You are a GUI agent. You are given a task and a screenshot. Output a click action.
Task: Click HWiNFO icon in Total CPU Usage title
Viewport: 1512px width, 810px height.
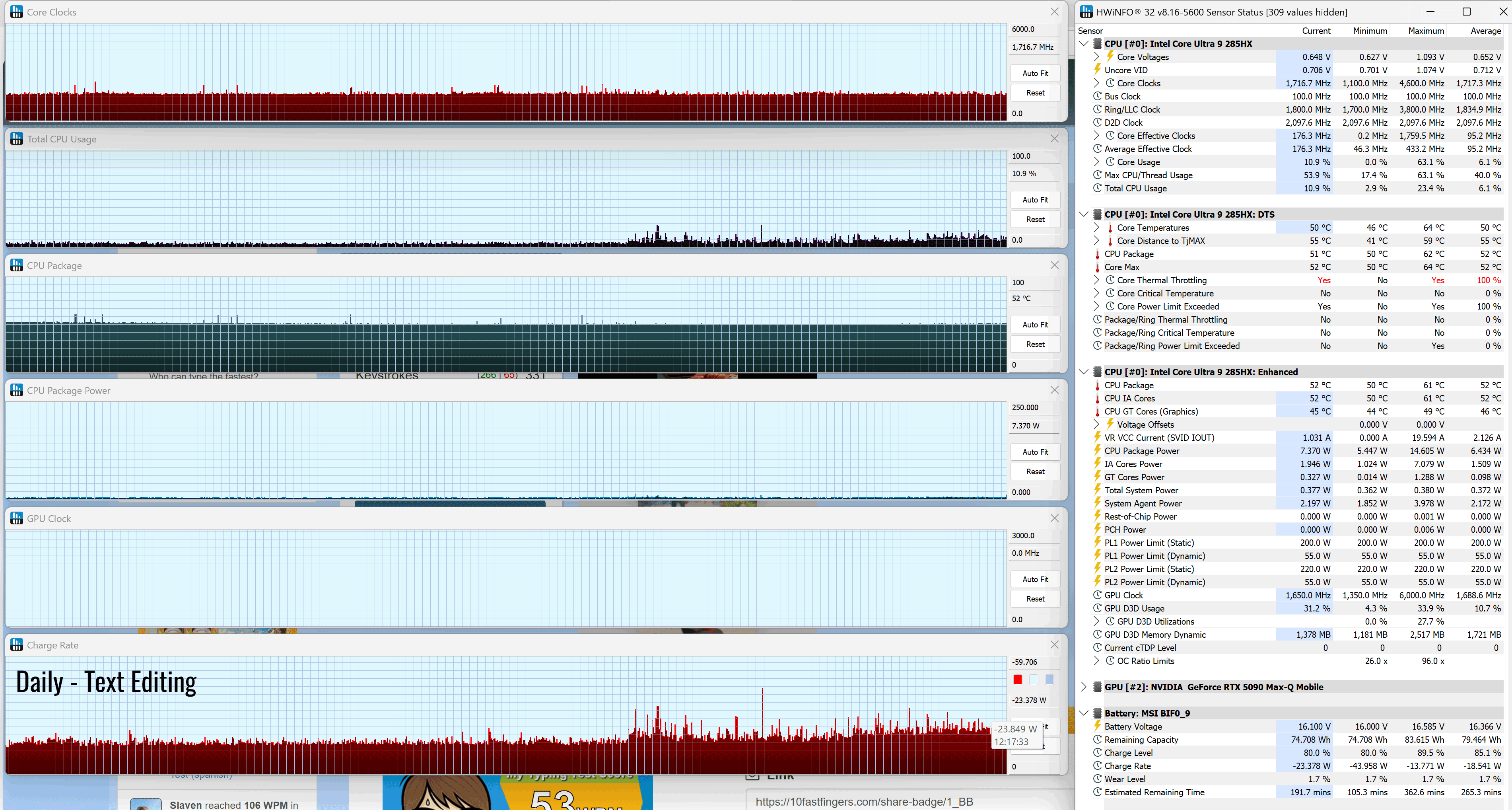(16, 138)
